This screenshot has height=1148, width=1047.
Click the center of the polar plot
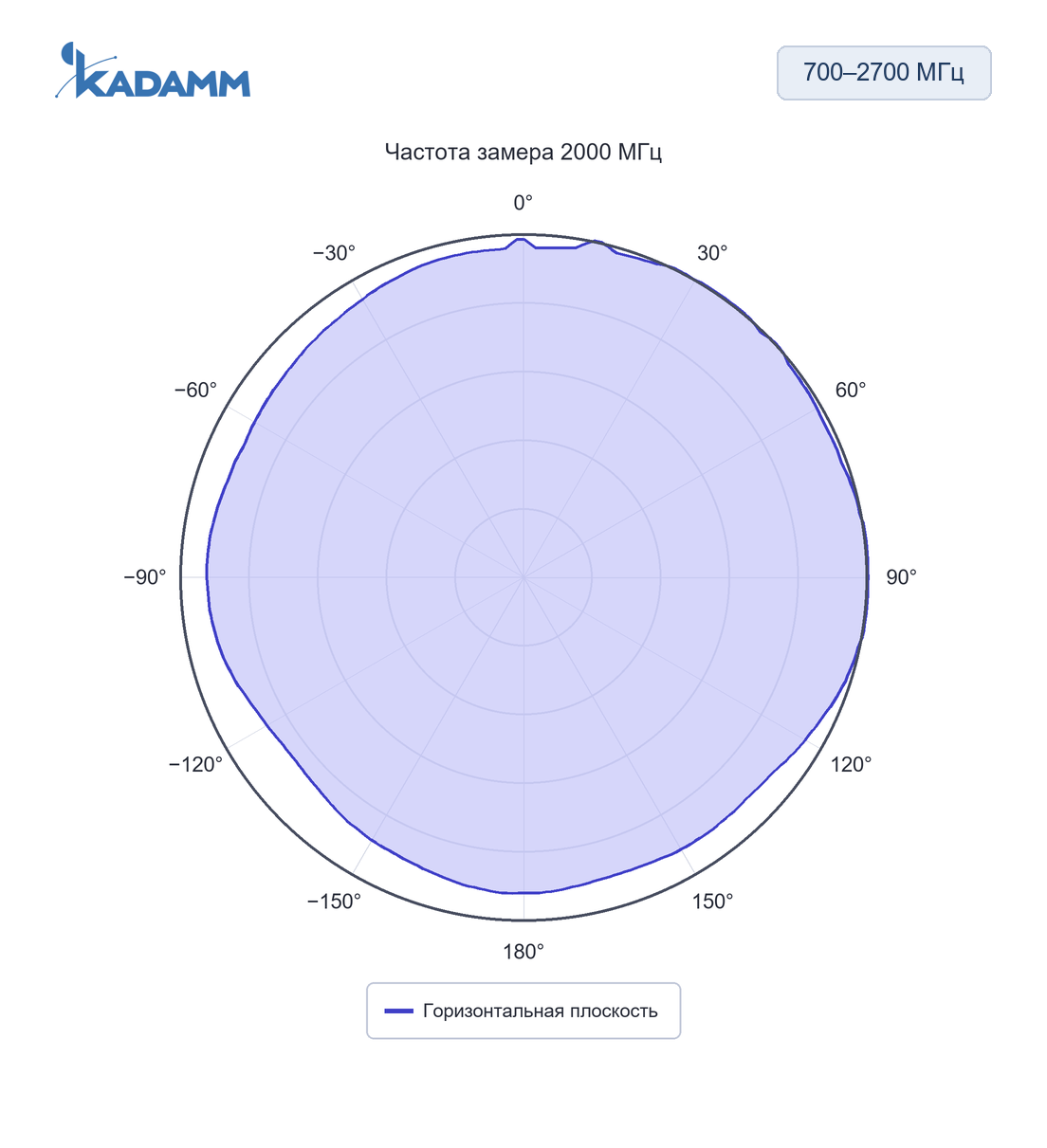pos(523,577)
